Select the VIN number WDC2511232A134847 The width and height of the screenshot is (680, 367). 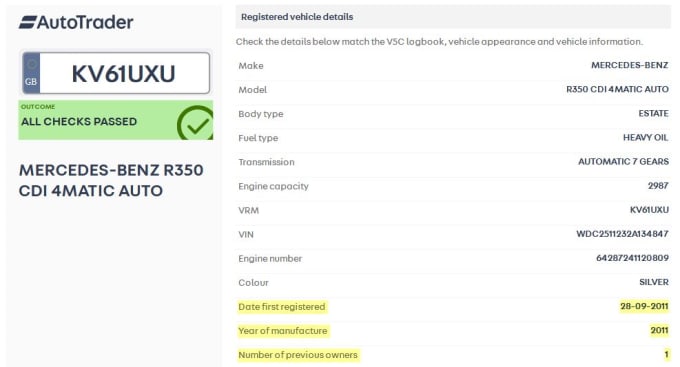(622, 234)
